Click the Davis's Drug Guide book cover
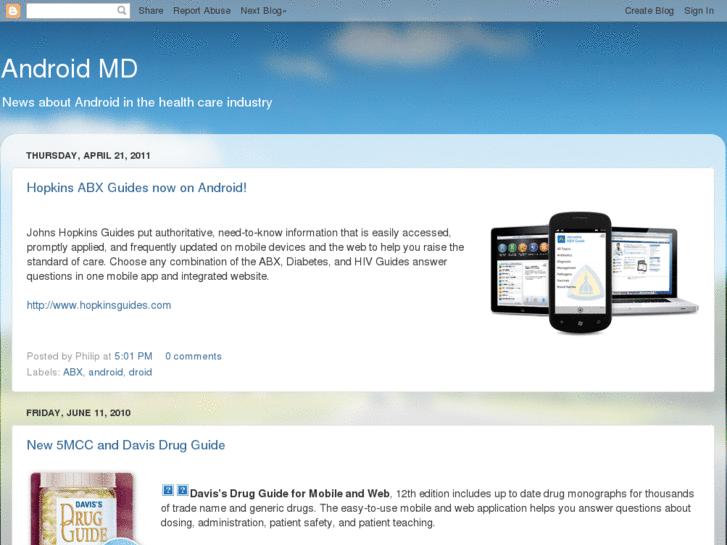Viewport: 727px width, 545px height. [84, 508]
